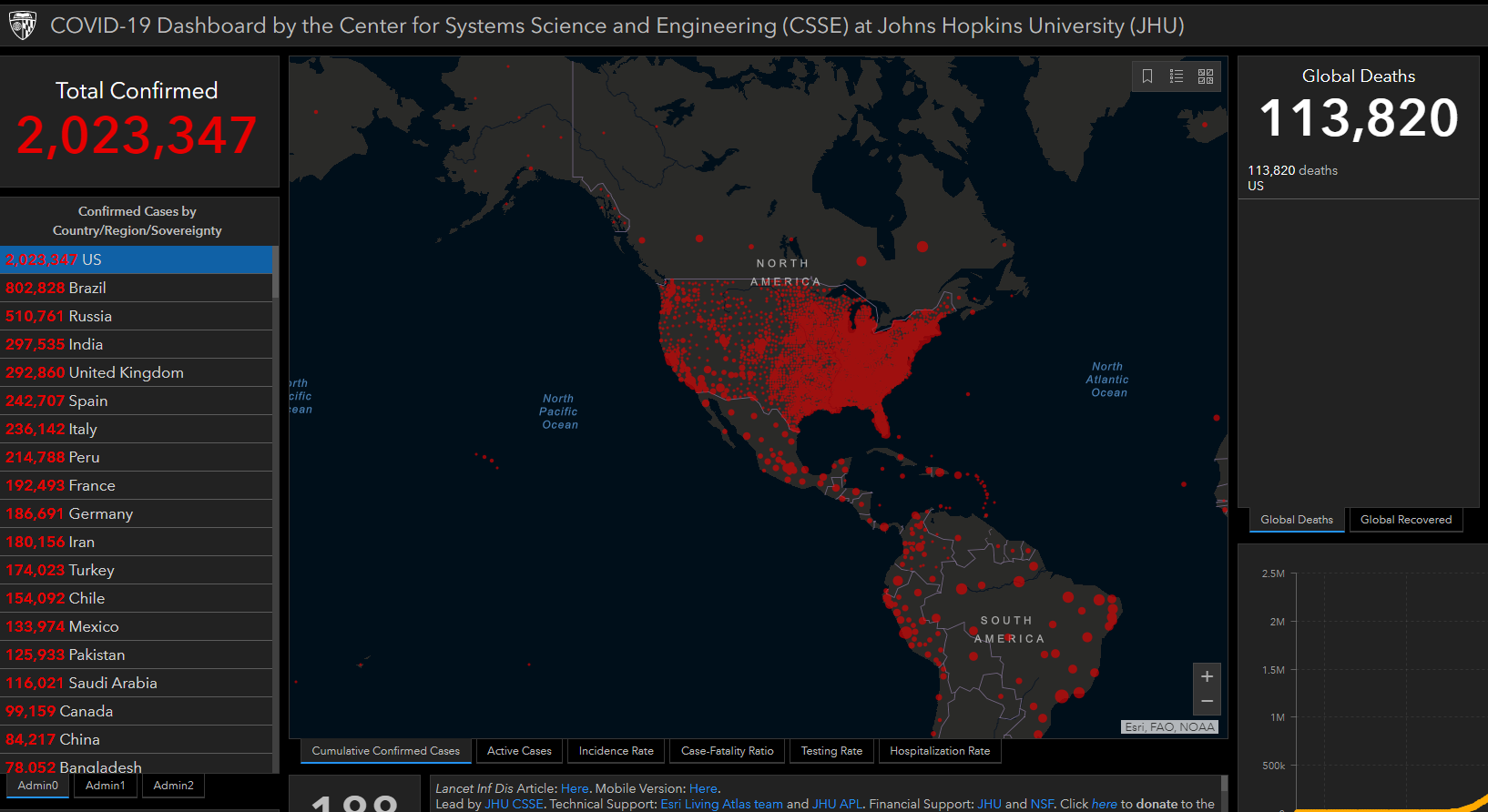Select Mexico with 133,974 cases

coord(137,626)
